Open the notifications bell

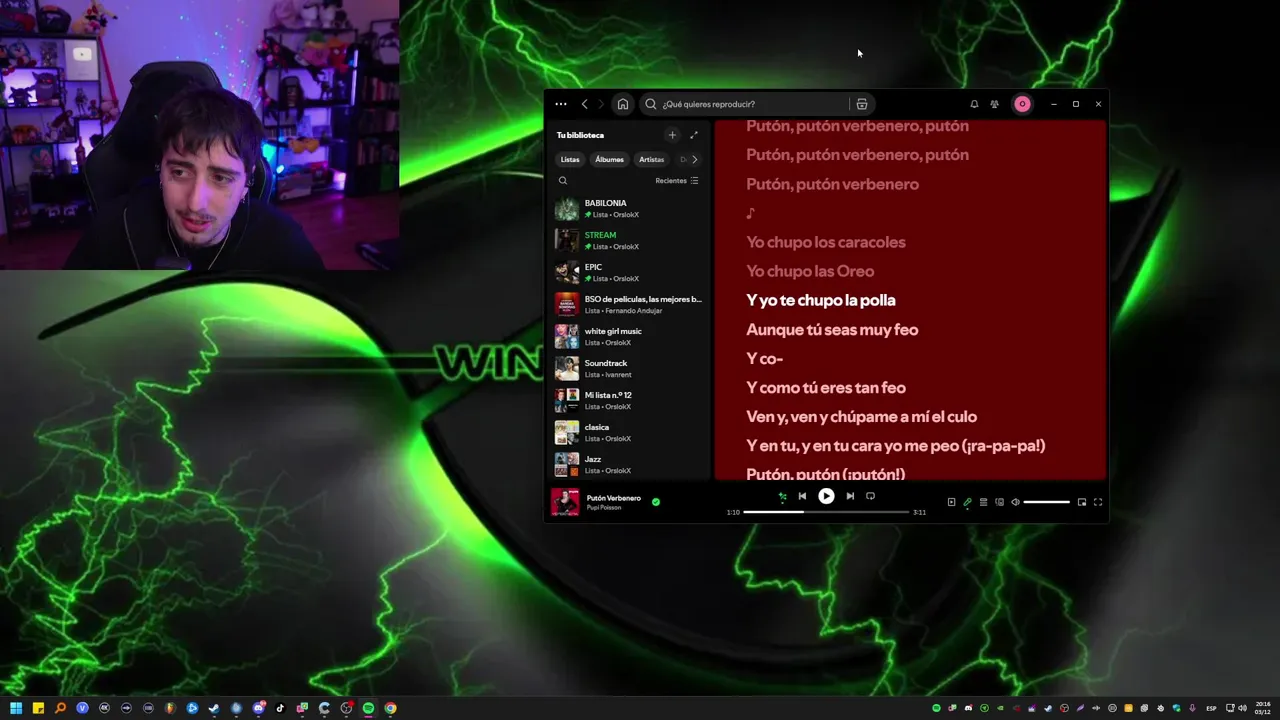[x=974, y=104]
